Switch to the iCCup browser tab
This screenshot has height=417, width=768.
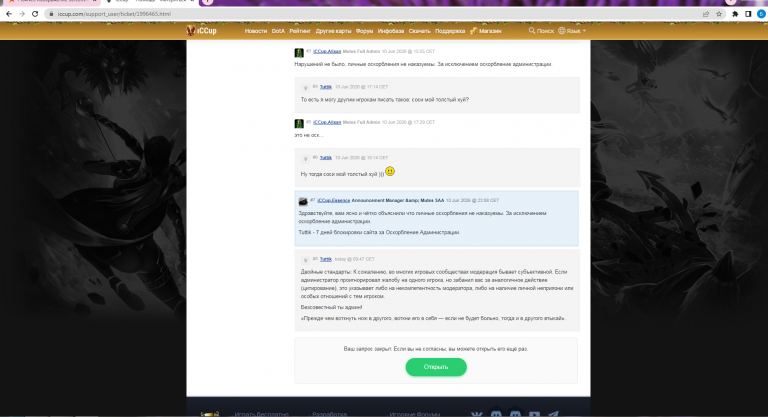[149, 2]
